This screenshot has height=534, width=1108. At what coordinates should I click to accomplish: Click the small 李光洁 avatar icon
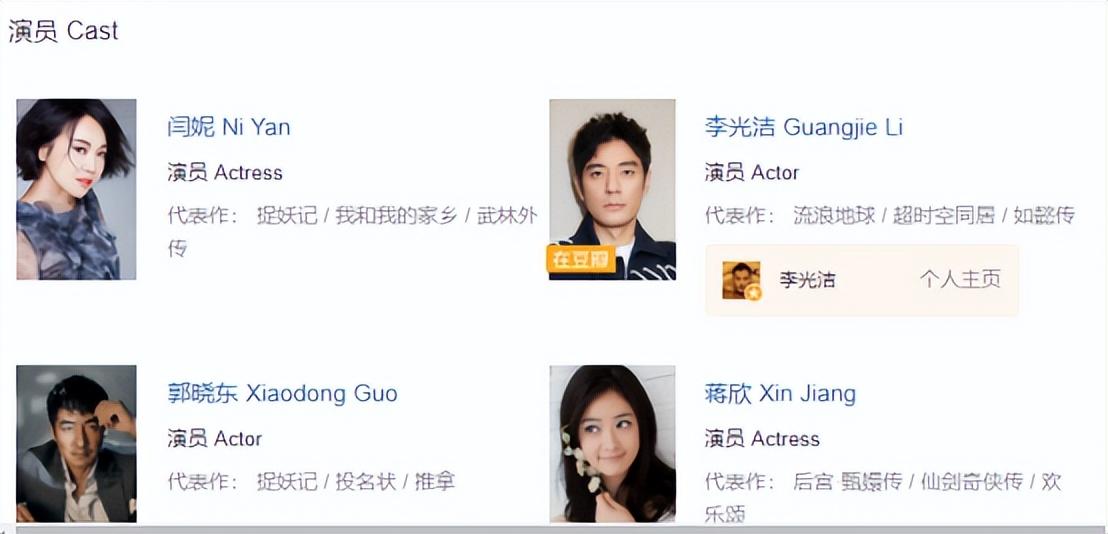tap(741, 280)
